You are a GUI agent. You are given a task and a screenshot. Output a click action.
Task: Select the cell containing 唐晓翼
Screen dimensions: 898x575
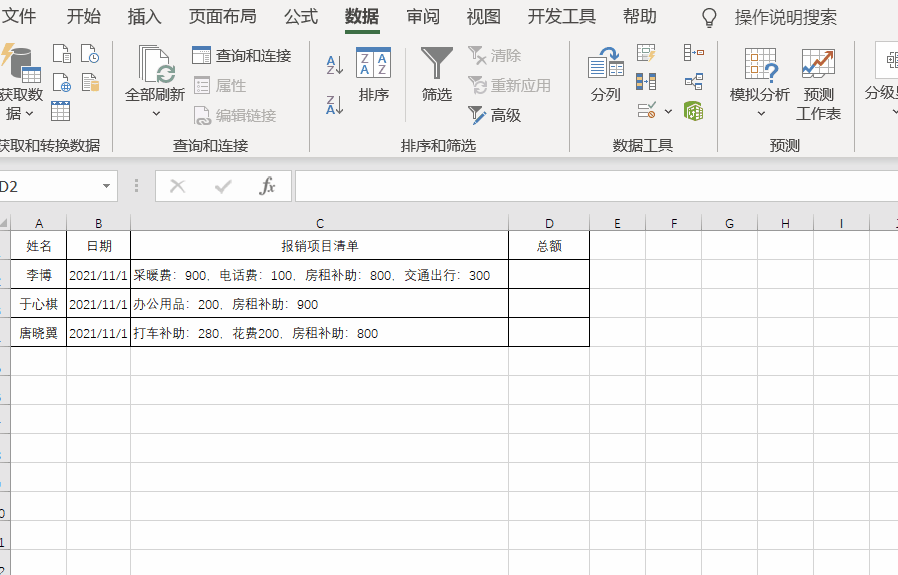tap(39, 333)
